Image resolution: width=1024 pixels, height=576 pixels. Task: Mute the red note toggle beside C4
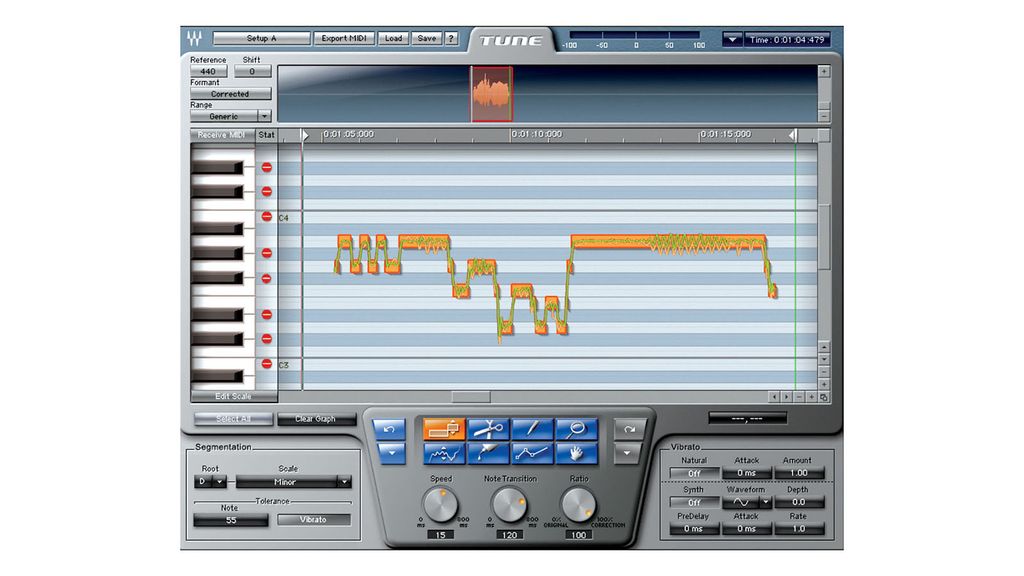tap(265, 214)
